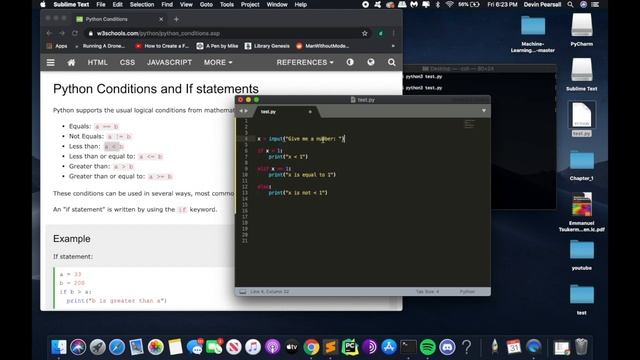The width and height of the screenshot is (640, 360).
Task: Open Finder from the dock
Action: click(59, 347)
